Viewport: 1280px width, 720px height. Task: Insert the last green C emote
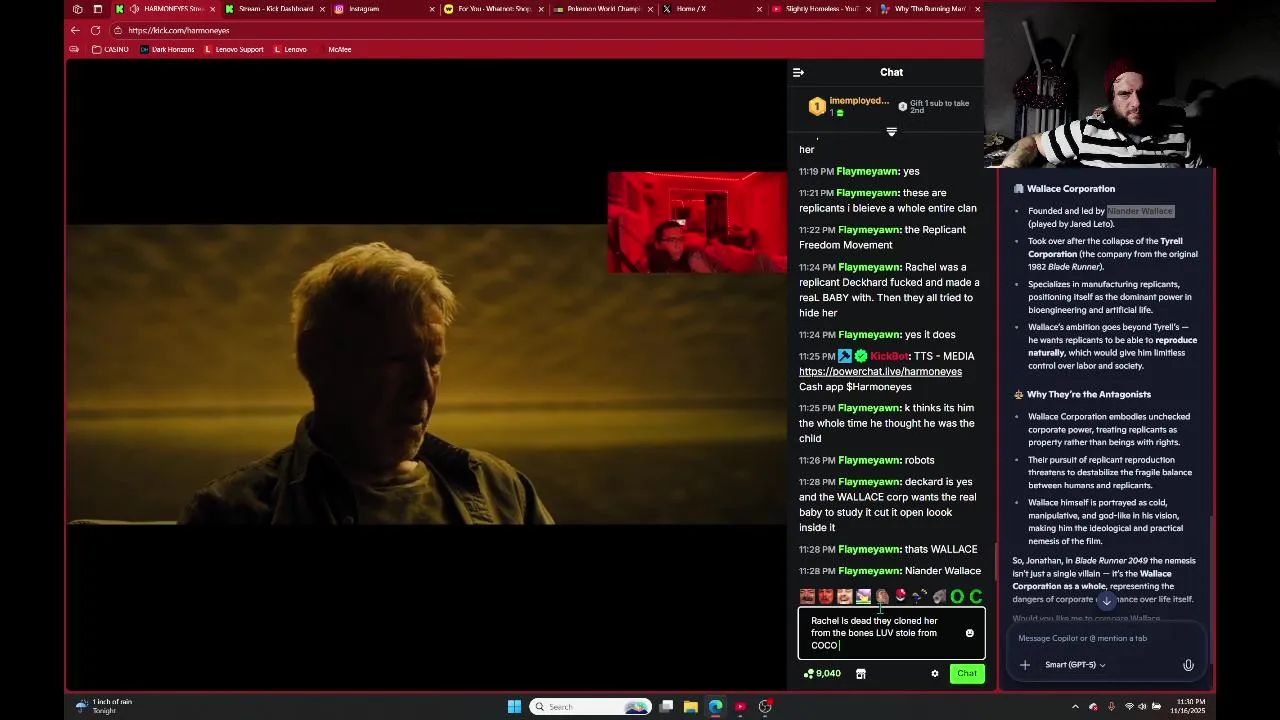976,597
